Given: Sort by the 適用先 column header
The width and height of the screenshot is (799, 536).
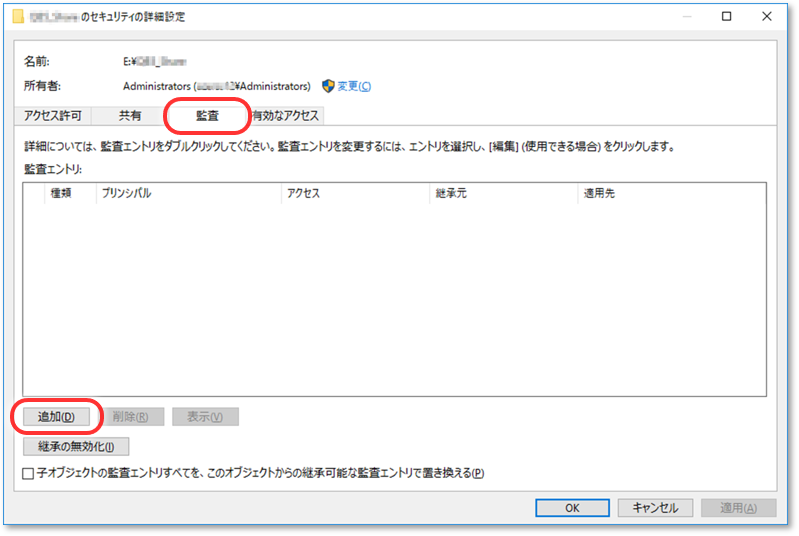Looking at the screenshot, I should point(672,193).
